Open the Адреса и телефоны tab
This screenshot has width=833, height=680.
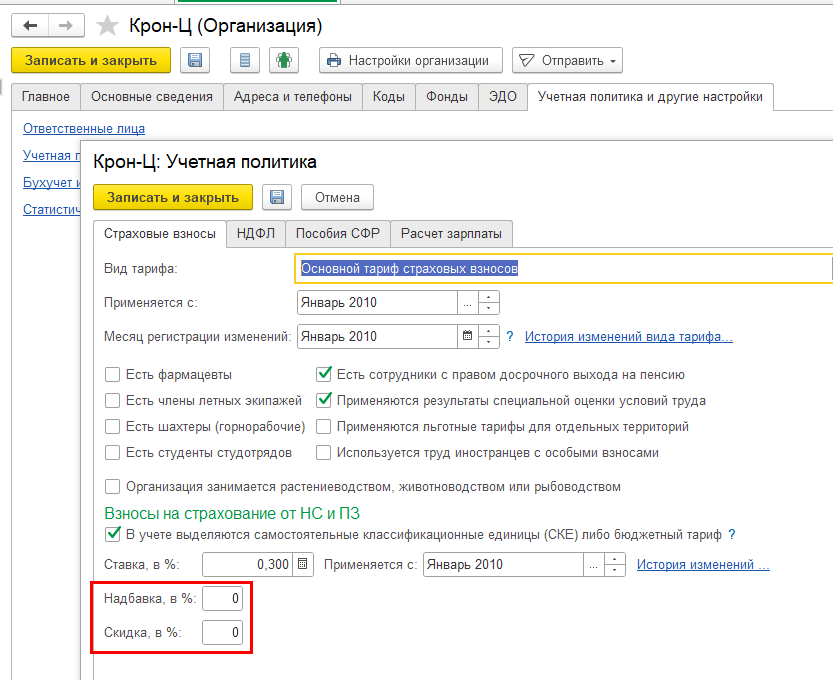(x=293, y=97)
